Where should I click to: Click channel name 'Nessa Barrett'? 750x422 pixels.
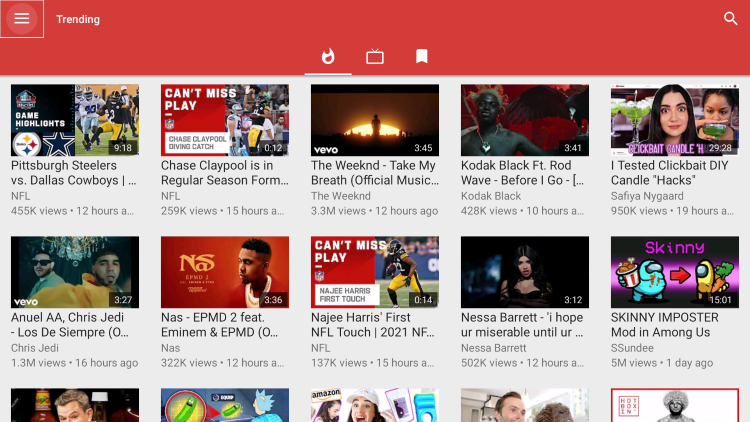click(494, 348)
